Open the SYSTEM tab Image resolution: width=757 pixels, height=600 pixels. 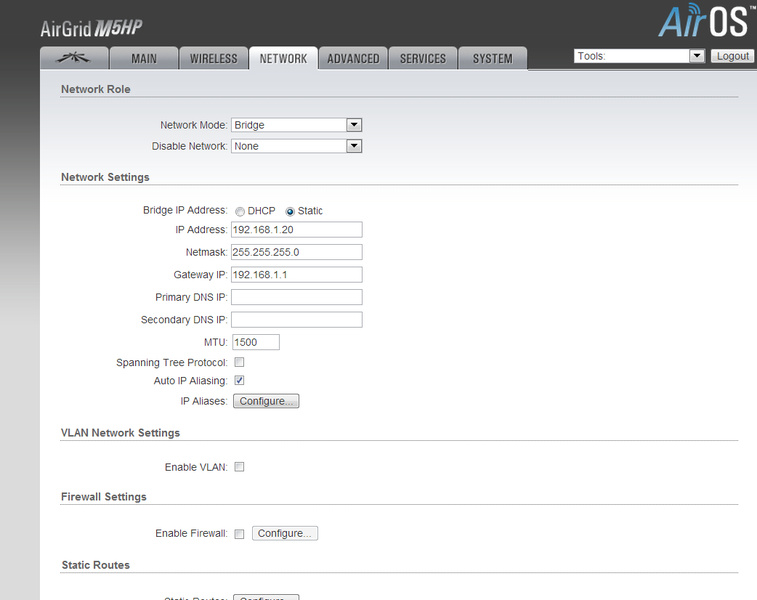tap(492, 58)
